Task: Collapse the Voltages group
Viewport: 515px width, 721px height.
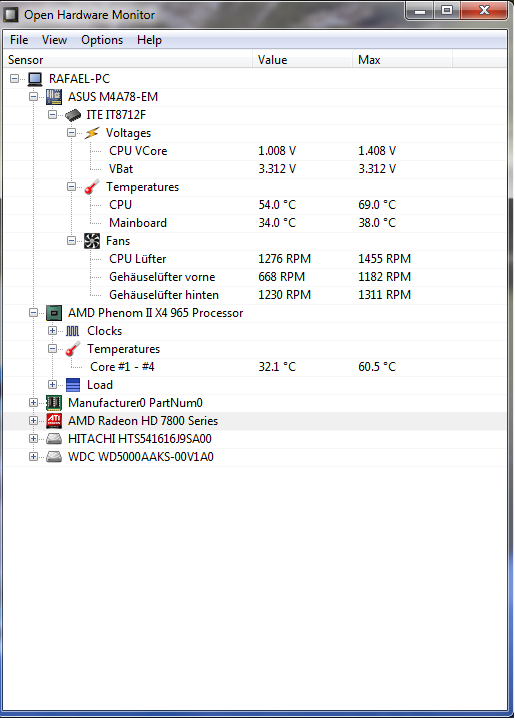Action: point(71,132)
